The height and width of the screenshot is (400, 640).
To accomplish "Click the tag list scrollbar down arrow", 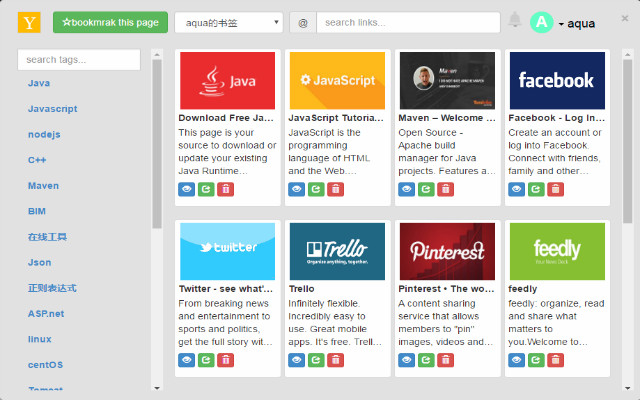I will [x=157, y=388].
